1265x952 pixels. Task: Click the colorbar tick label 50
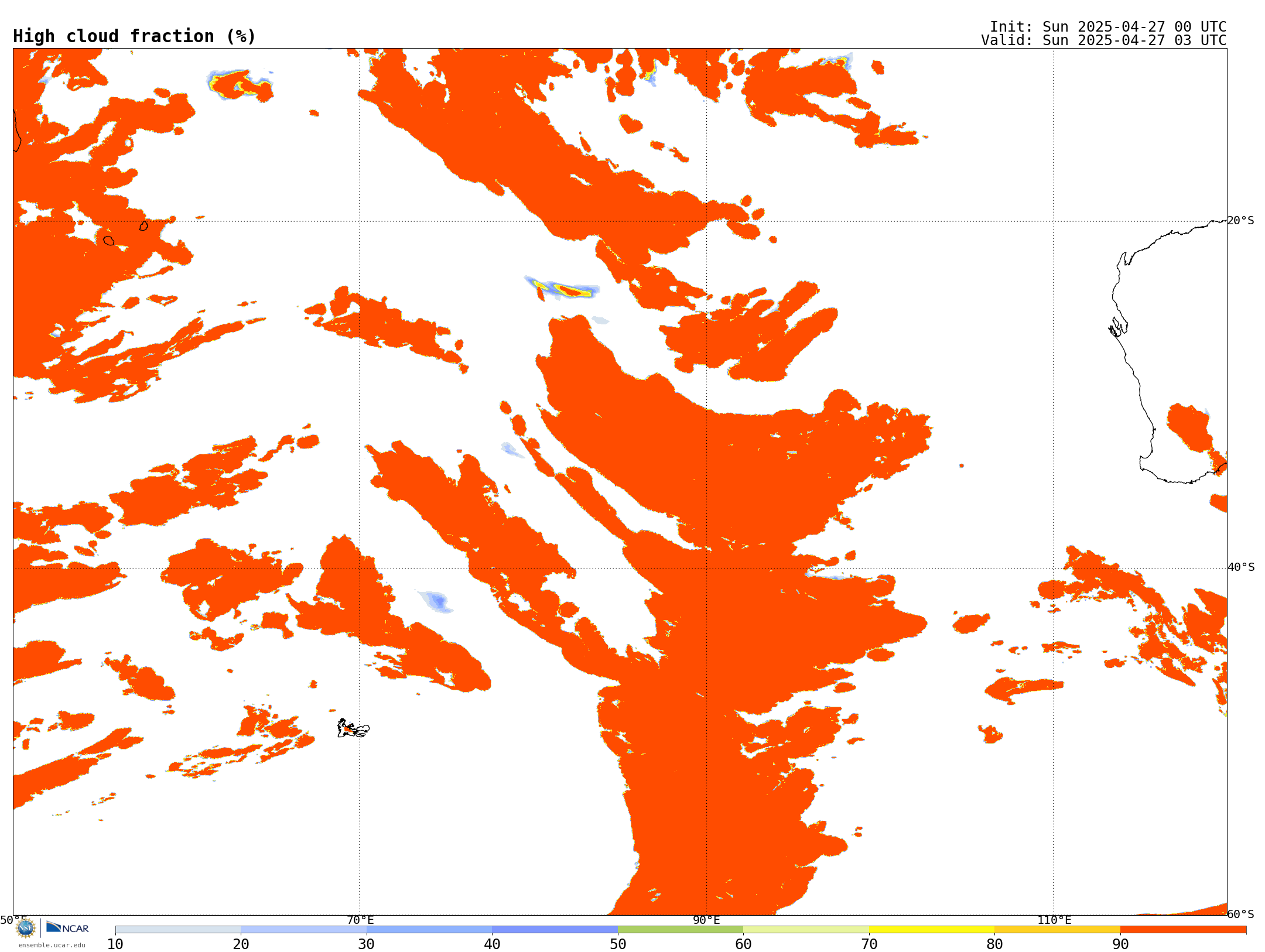(x=618, y=944)
